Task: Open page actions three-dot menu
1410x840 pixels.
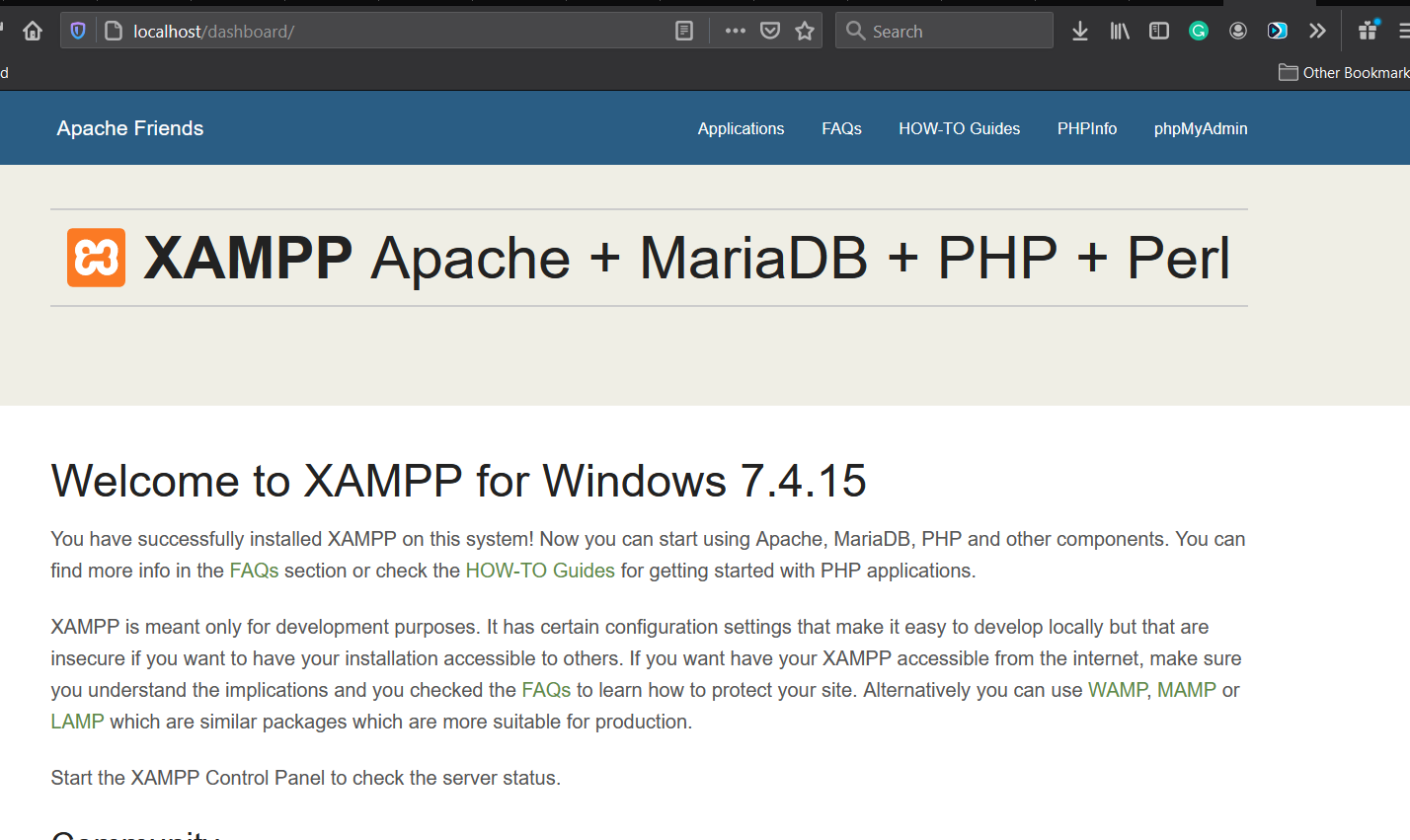Action: pyautogui.click(x=735, y=31)
